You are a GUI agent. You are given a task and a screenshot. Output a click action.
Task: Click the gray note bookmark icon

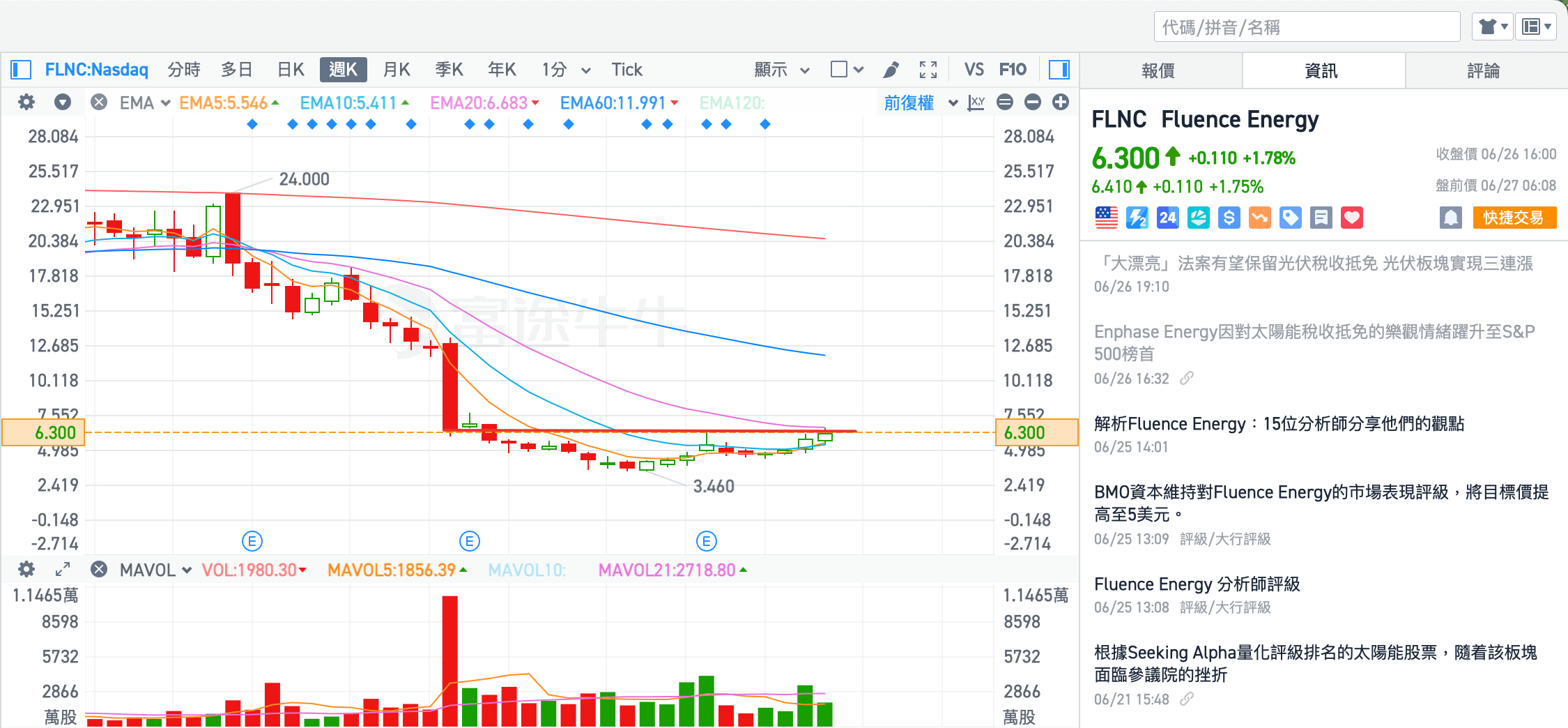pos(1321,218)
